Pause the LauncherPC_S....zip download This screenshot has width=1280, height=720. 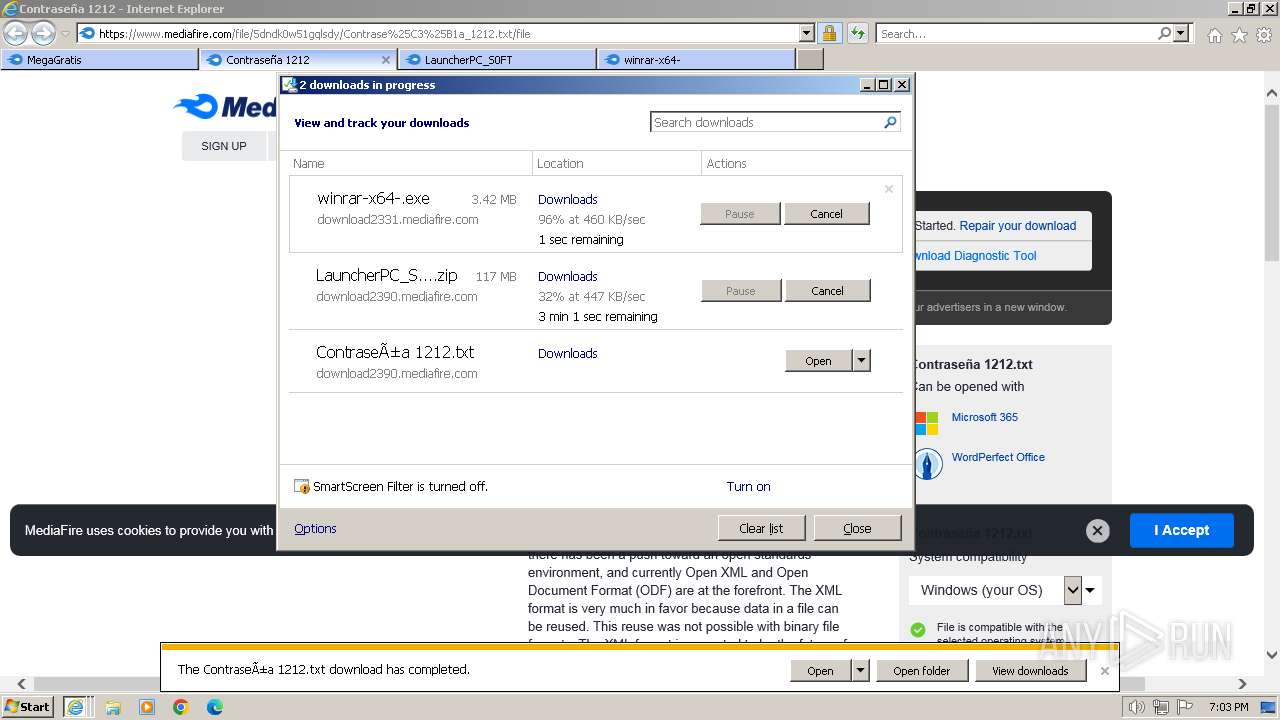coord(741,291)
